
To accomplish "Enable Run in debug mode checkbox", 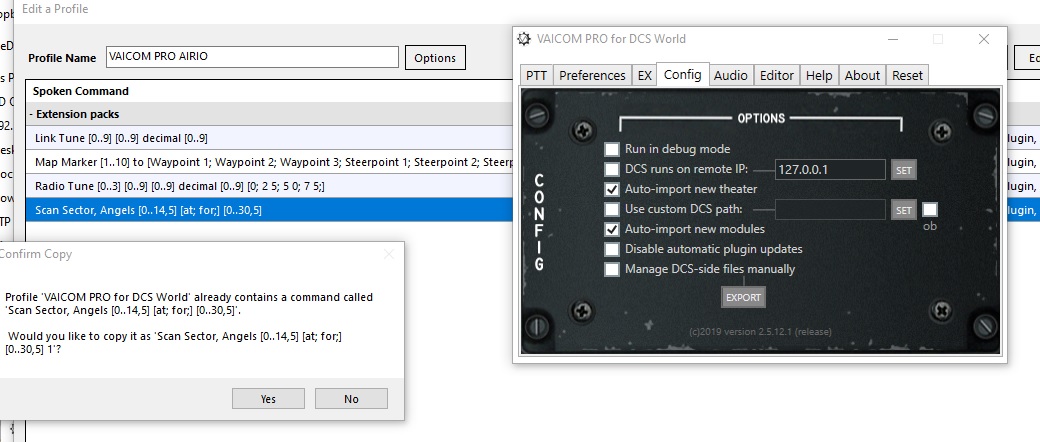I will point(612,149).
